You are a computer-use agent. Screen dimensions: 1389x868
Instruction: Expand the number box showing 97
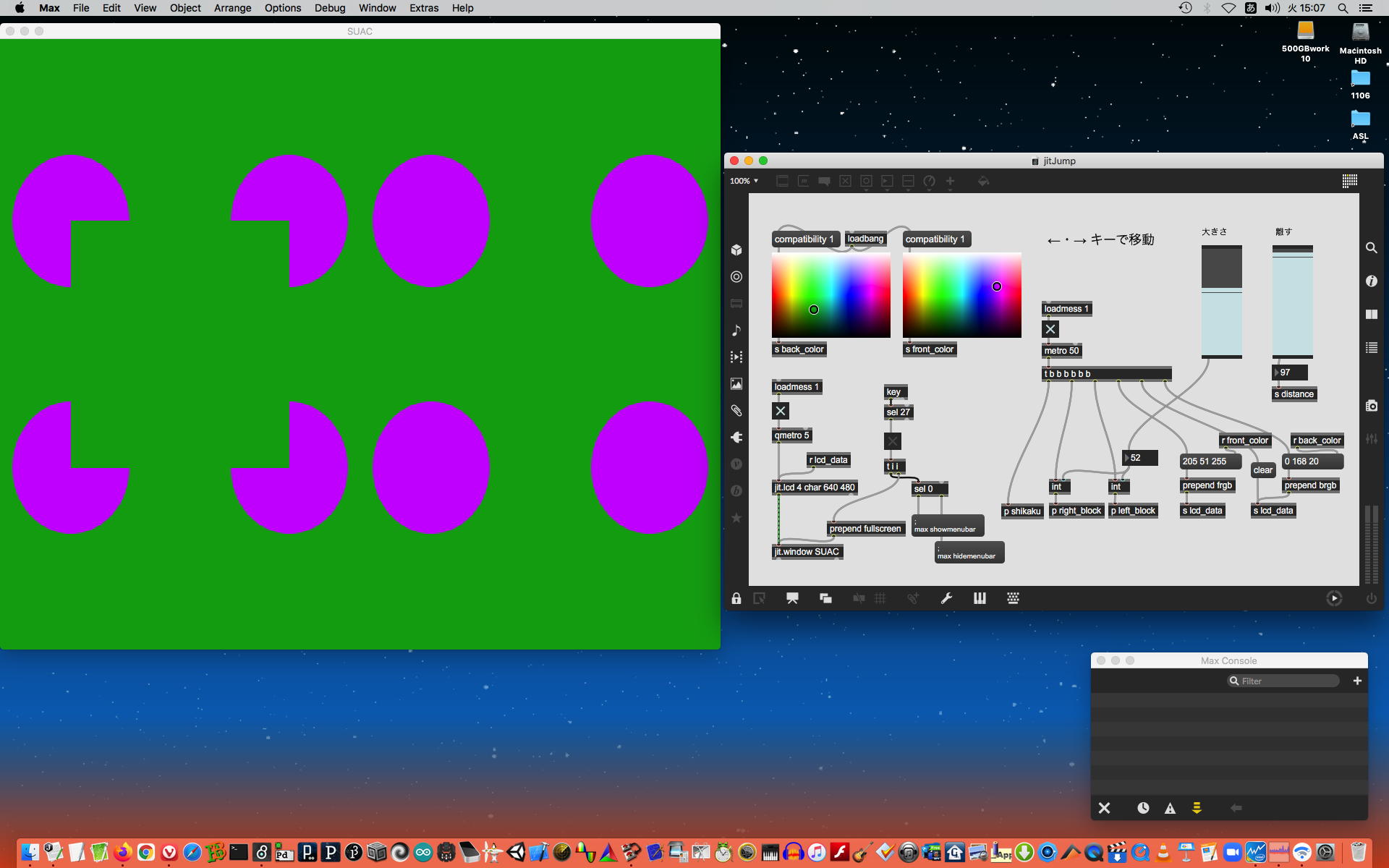pyautogui.click(x=1289, y=373)
